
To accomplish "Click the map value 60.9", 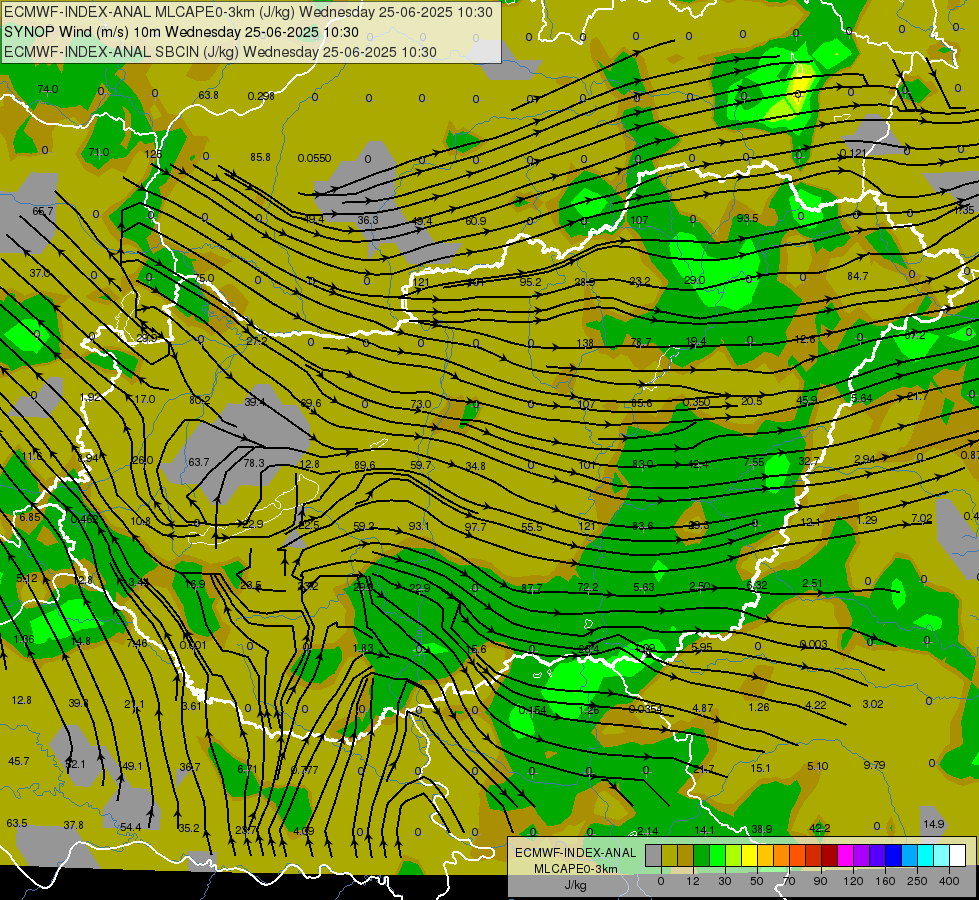I will [475, 221].
